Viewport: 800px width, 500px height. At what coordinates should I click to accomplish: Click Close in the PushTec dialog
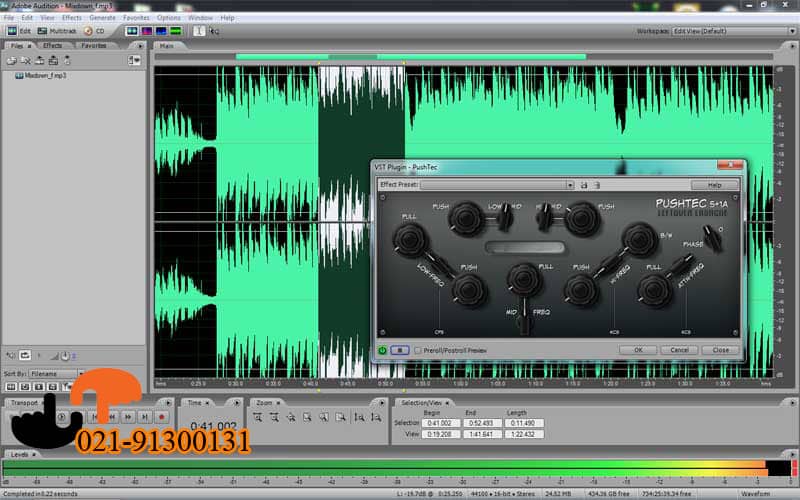pyautogui.click(x=720, y=351)
